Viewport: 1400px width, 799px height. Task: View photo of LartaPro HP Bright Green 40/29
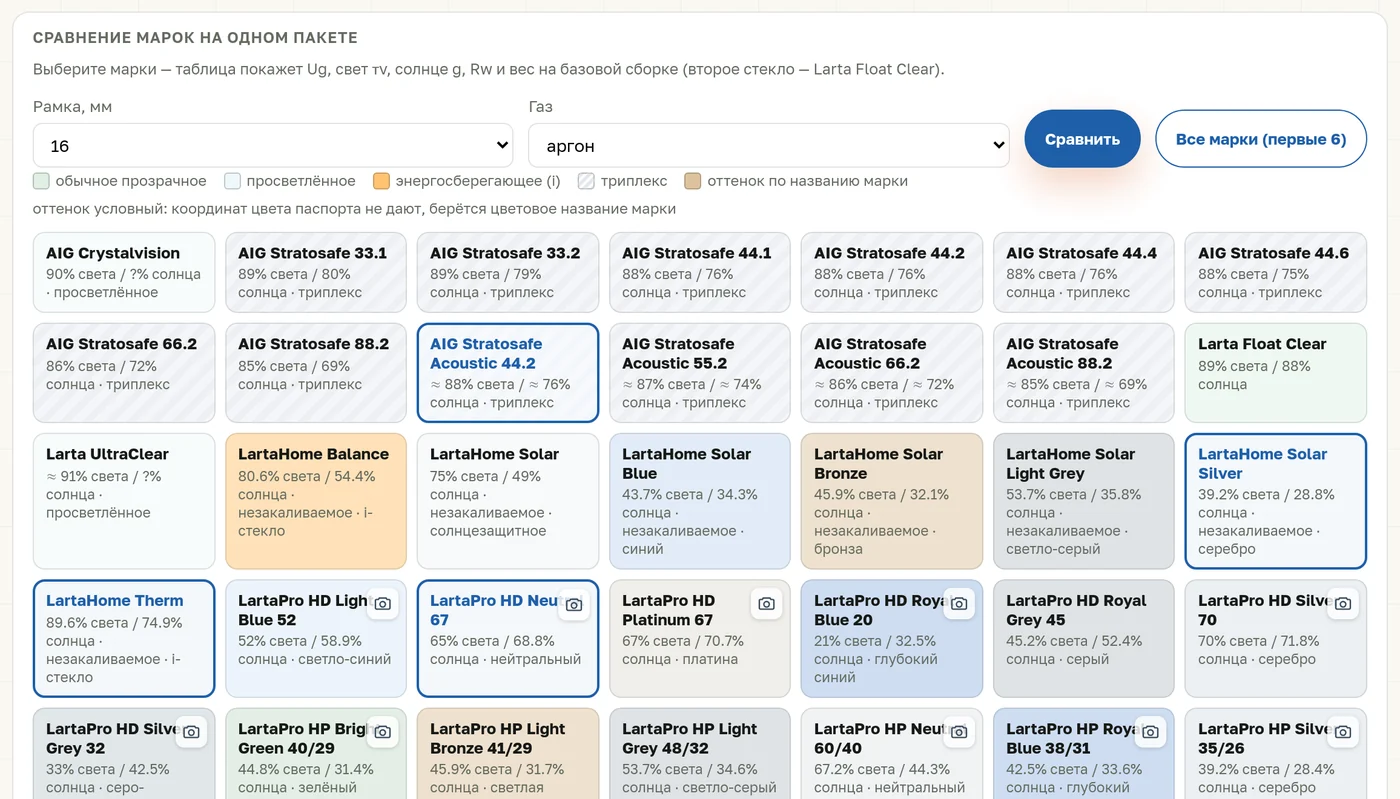point(382,732)
